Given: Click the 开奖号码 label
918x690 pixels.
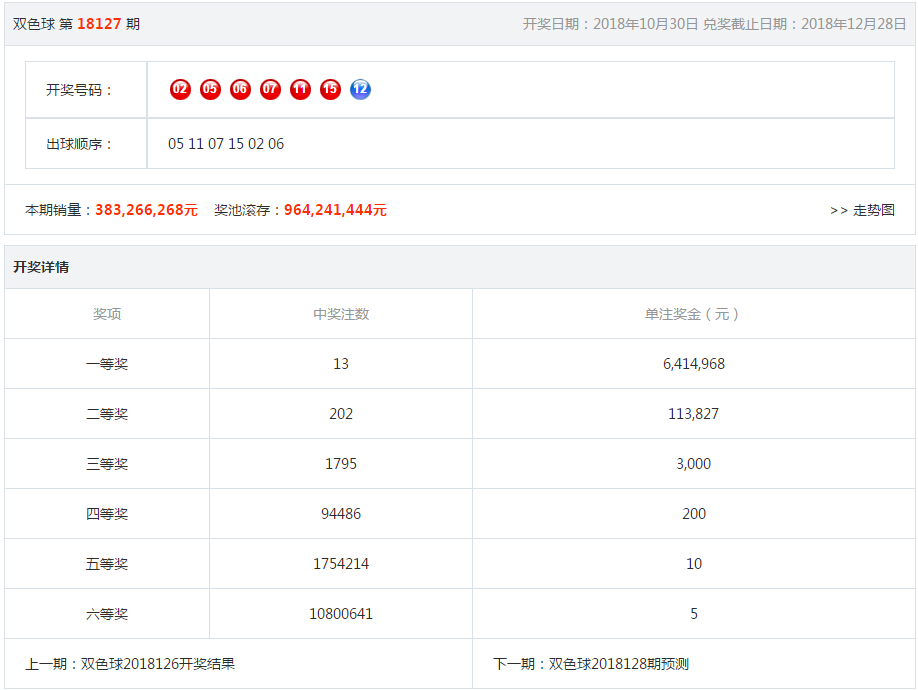Looking at the screenshot, I should (x=78, y=90).
